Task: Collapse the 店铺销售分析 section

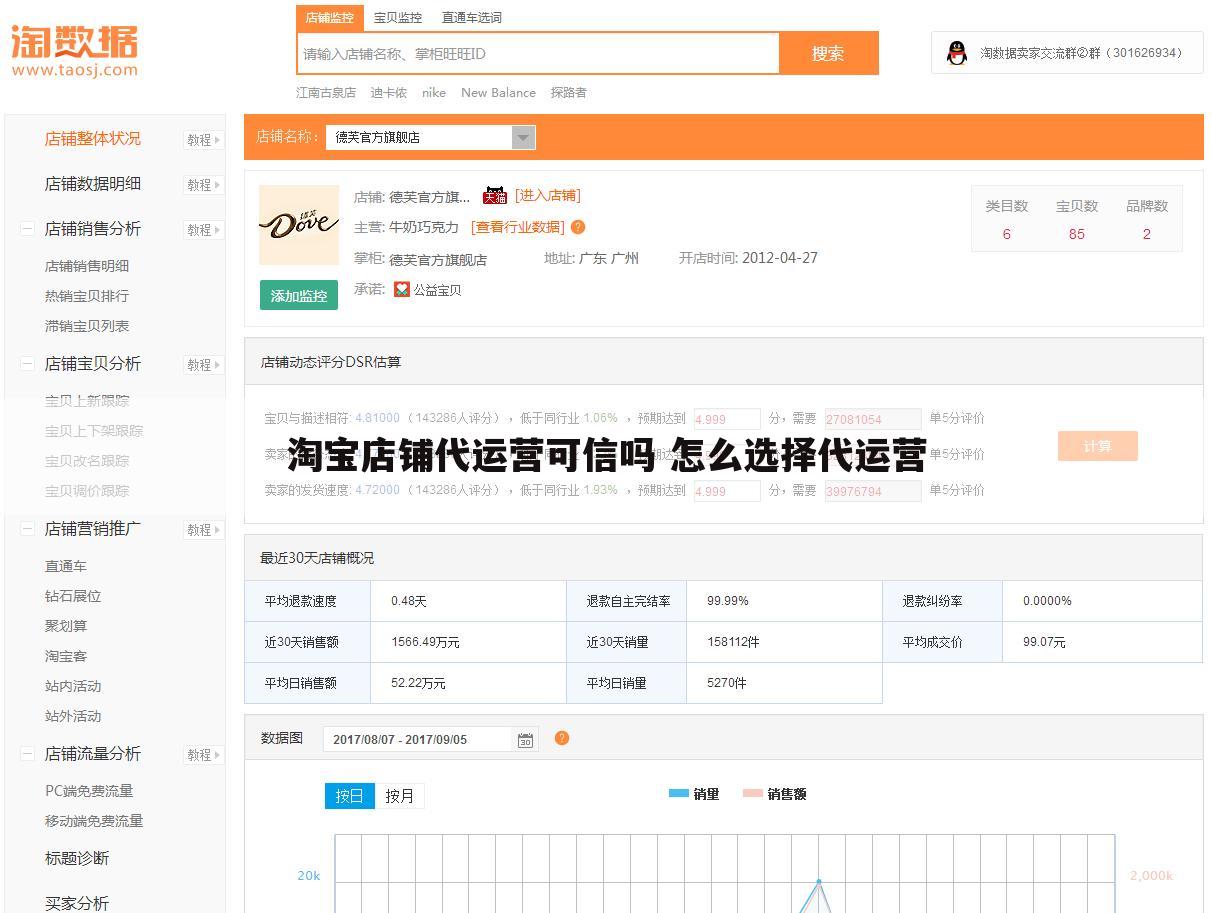Action: pyautogui.click(x=27, y=229)
